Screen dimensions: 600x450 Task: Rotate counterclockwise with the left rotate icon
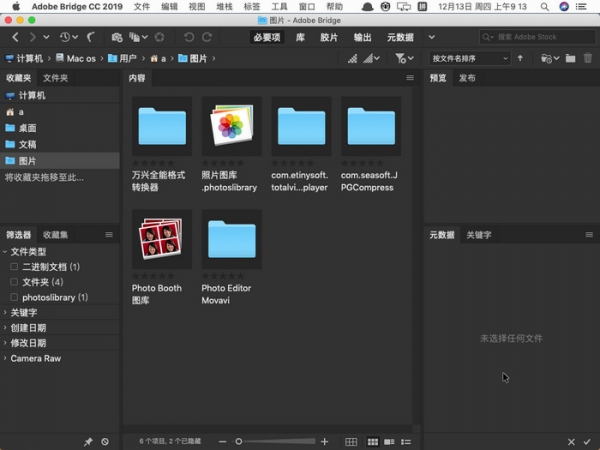[x=189, y=37]
